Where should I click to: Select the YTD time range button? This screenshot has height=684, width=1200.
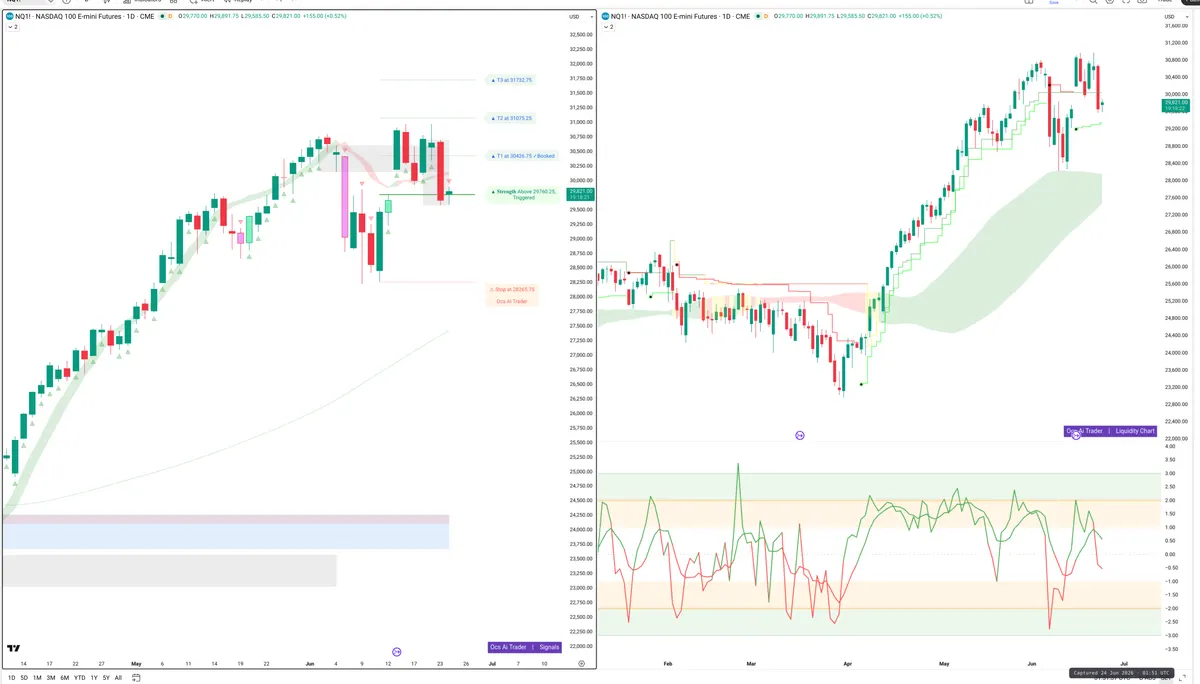click(x=80, y=678)
